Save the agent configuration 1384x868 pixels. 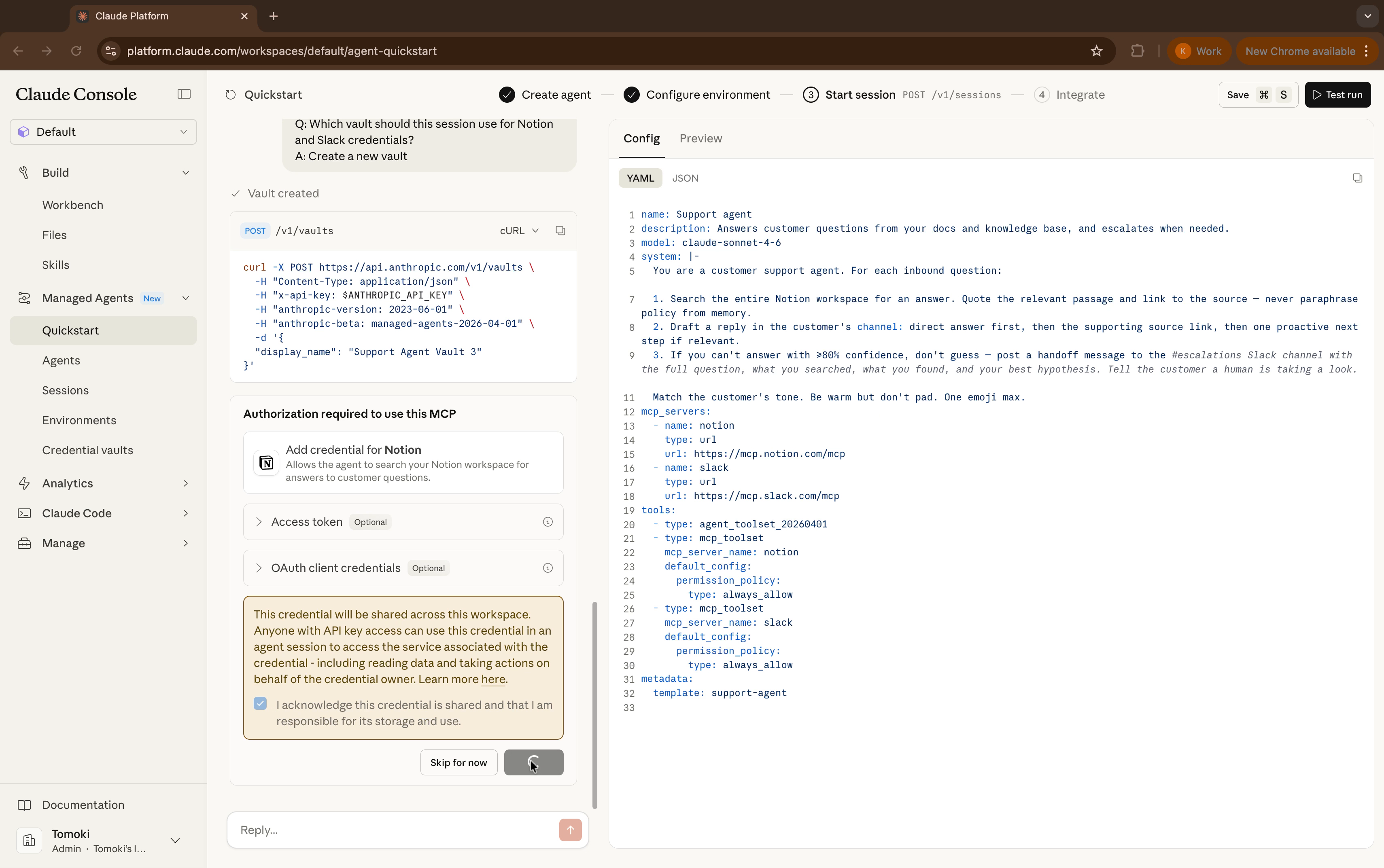point(1258,95)
